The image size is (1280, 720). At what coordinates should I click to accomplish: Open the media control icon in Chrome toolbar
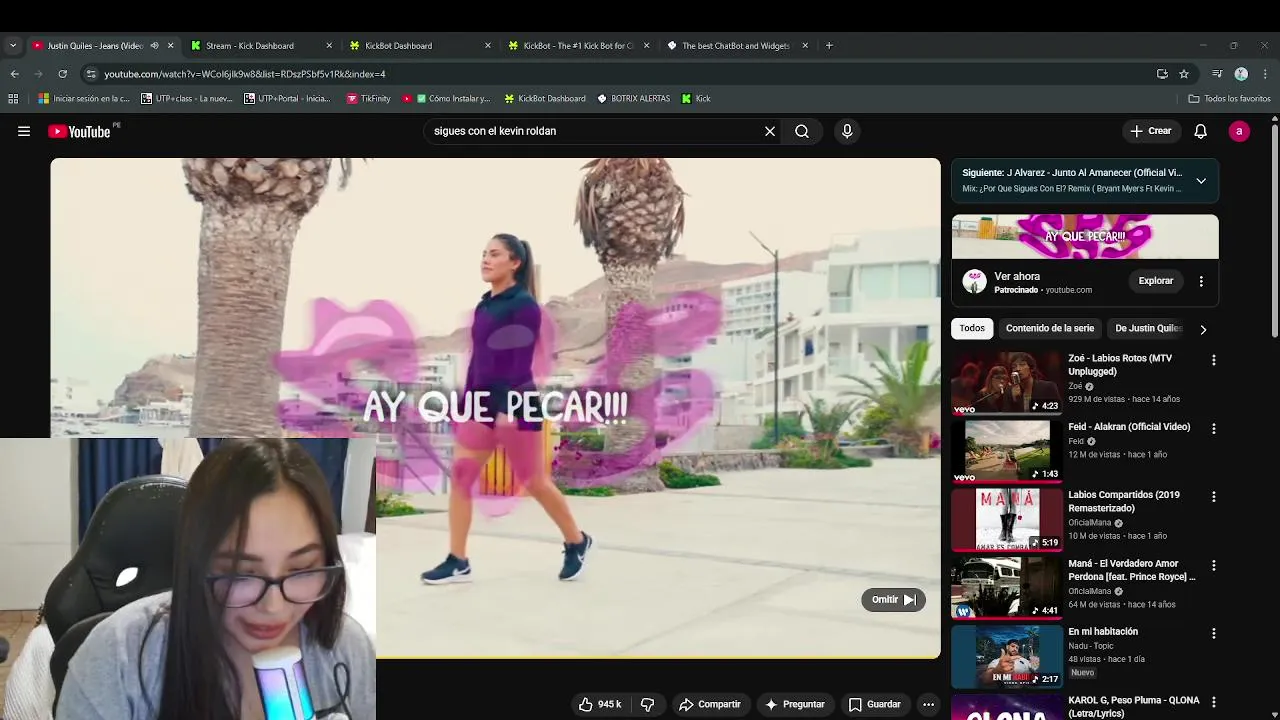[1217, 74]
